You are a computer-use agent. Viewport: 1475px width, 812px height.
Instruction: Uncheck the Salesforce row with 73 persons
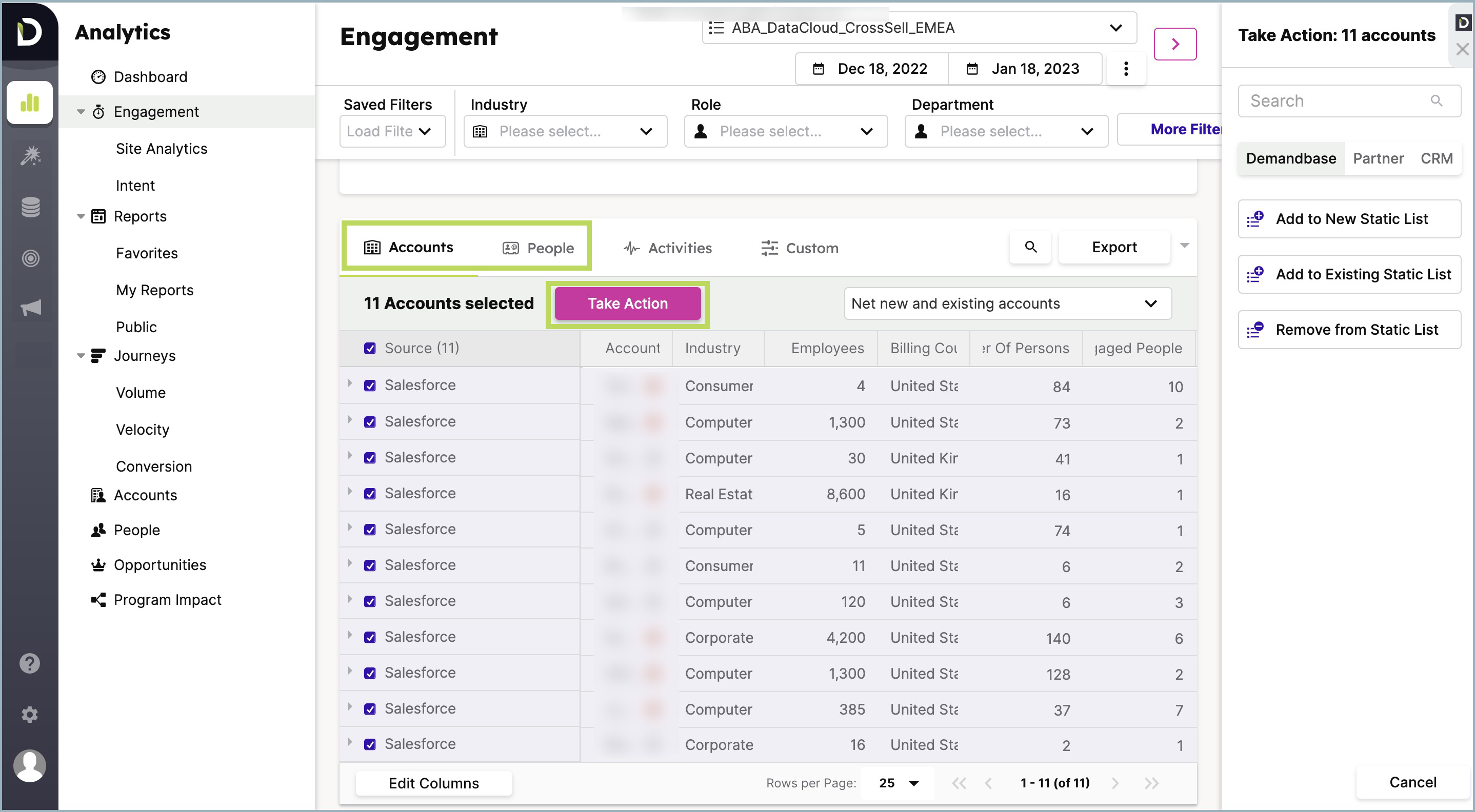370,422
